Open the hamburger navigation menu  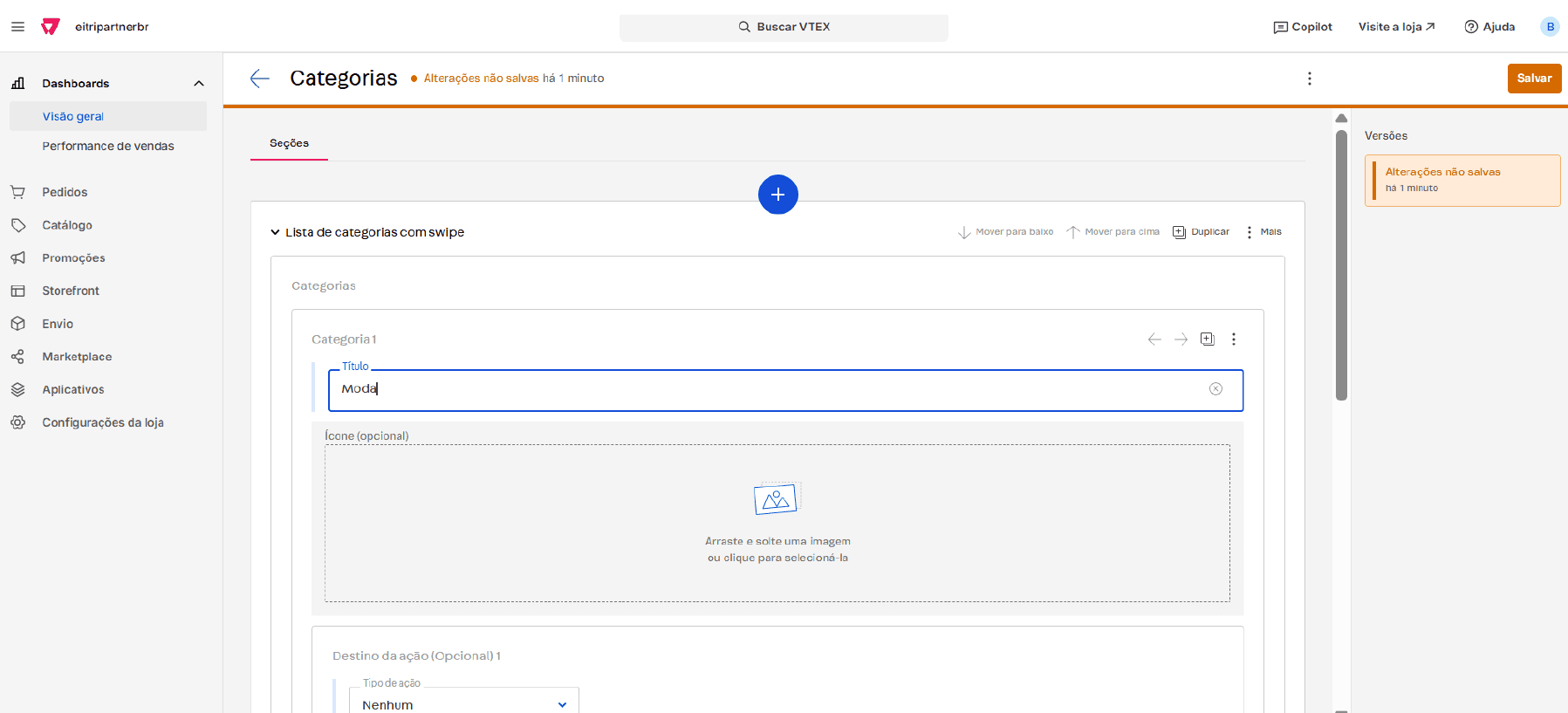pos(17,27)
